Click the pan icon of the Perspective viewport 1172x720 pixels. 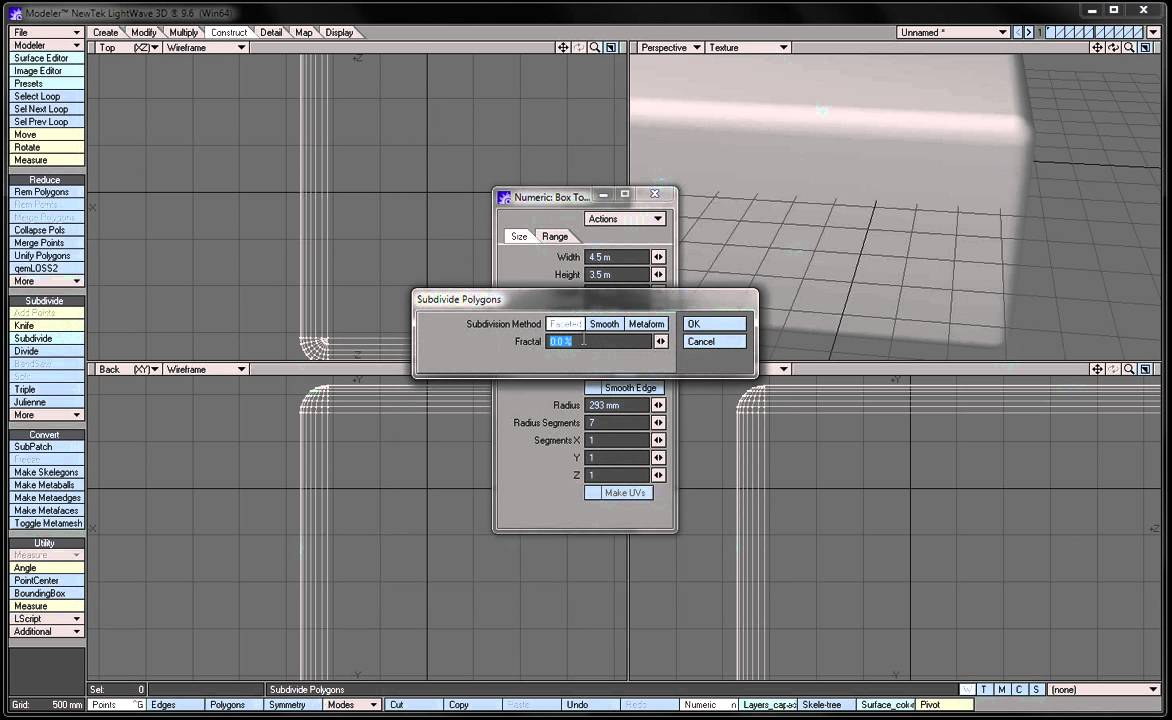[1097, 47]
